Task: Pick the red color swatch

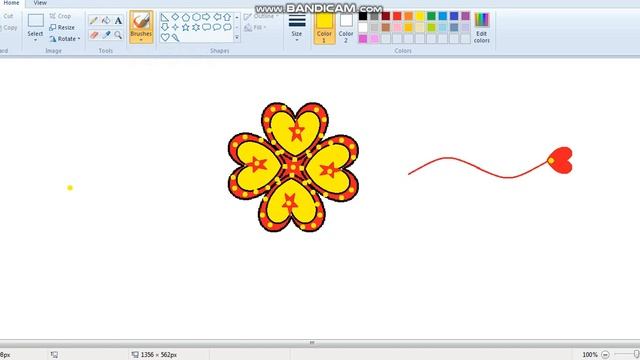Action: click(x=397, y=16)
